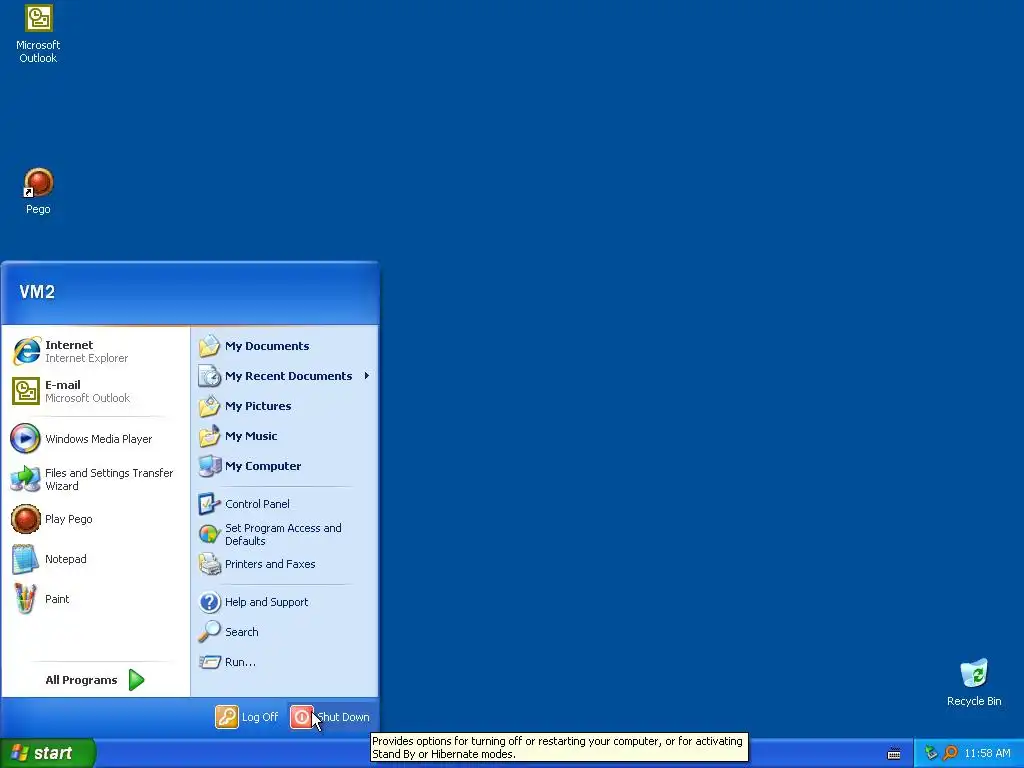
Task: Click the network tray icon beside the magnifier
Action: click(x=931, y=753)
